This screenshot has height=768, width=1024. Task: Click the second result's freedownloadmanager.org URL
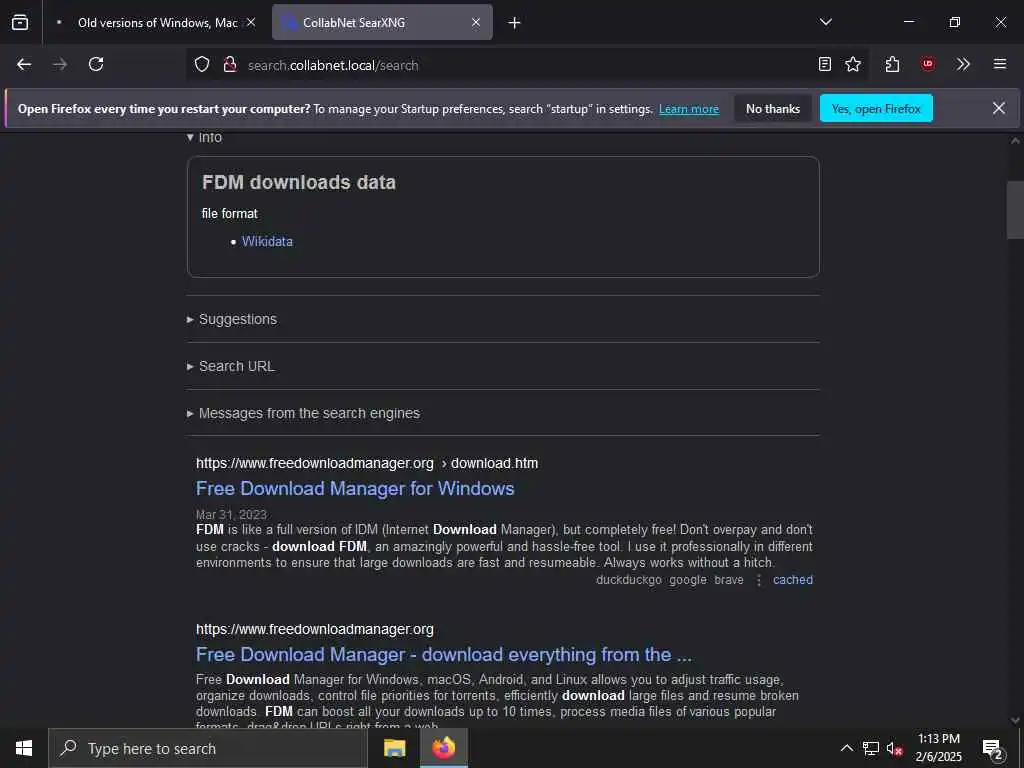[x=315, y=629]
